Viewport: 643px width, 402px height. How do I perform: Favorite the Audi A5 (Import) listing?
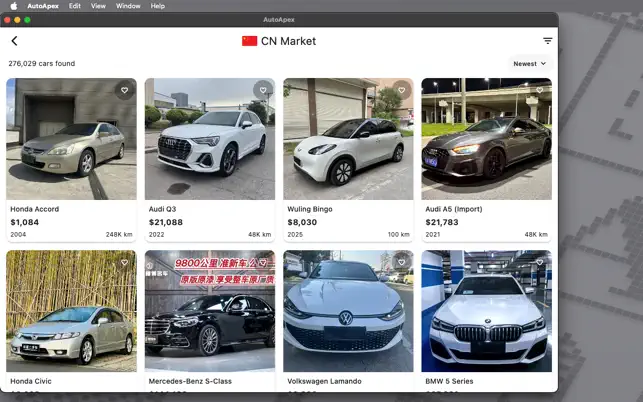point(540,90)
